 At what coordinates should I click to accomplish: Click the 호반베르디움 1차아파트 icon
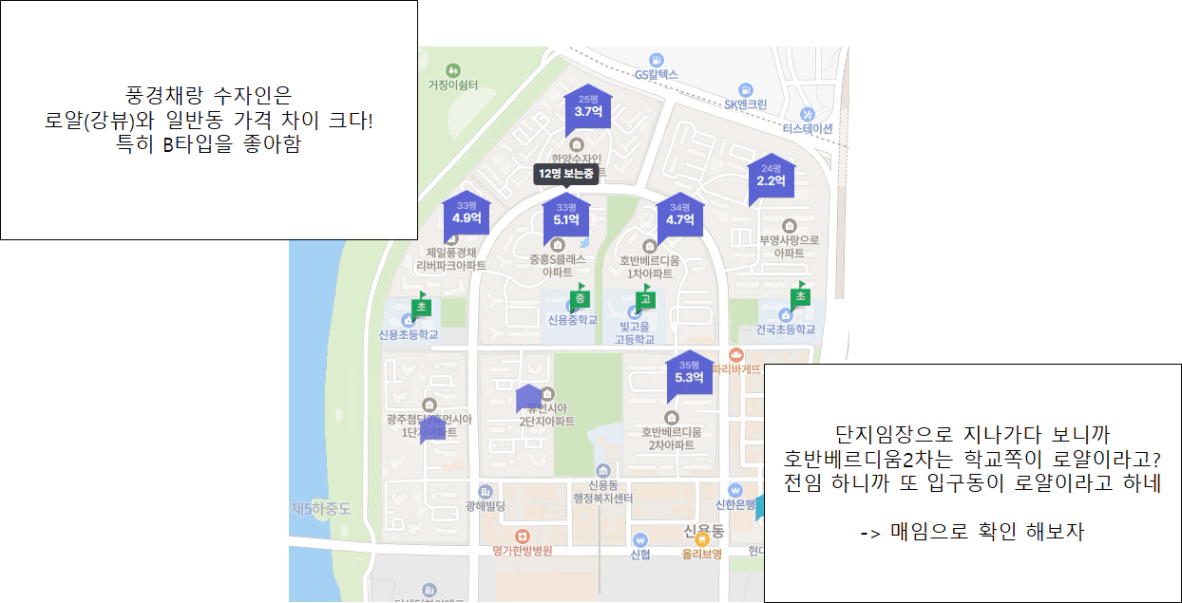pos(650,245)
